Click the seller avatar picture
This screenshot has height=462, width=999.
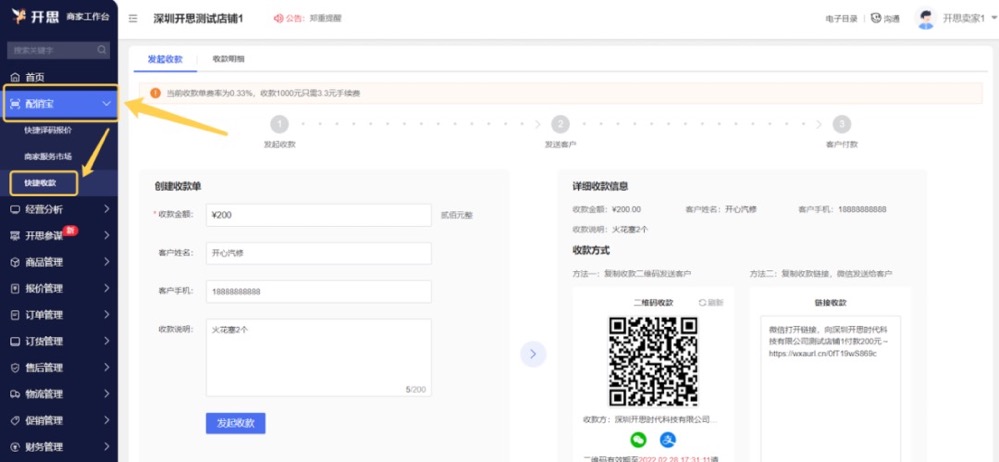pyautogui.click(x=925, y=18)
